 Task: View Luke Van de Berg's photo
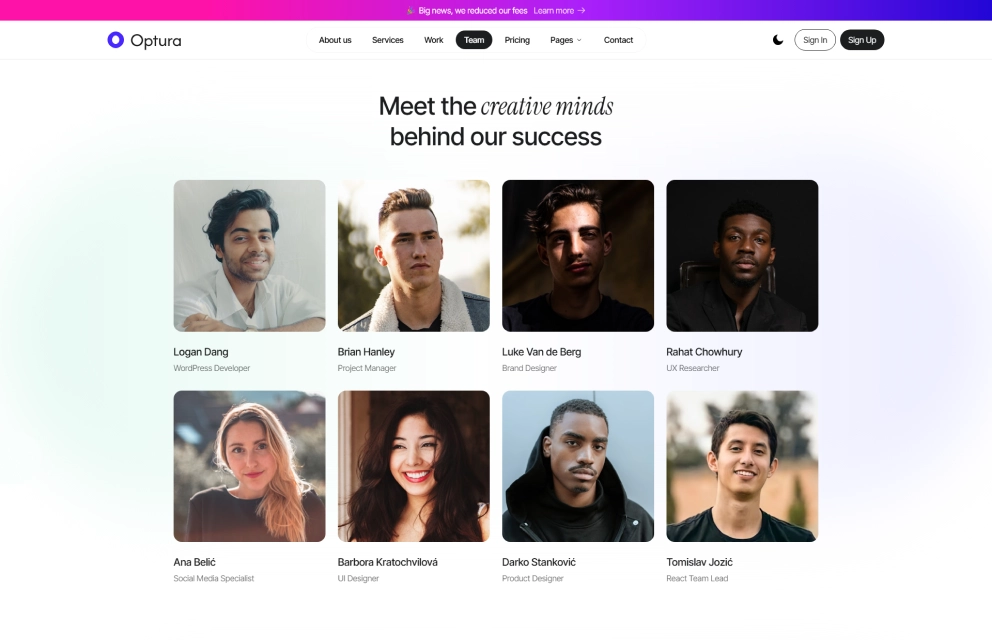578,256
